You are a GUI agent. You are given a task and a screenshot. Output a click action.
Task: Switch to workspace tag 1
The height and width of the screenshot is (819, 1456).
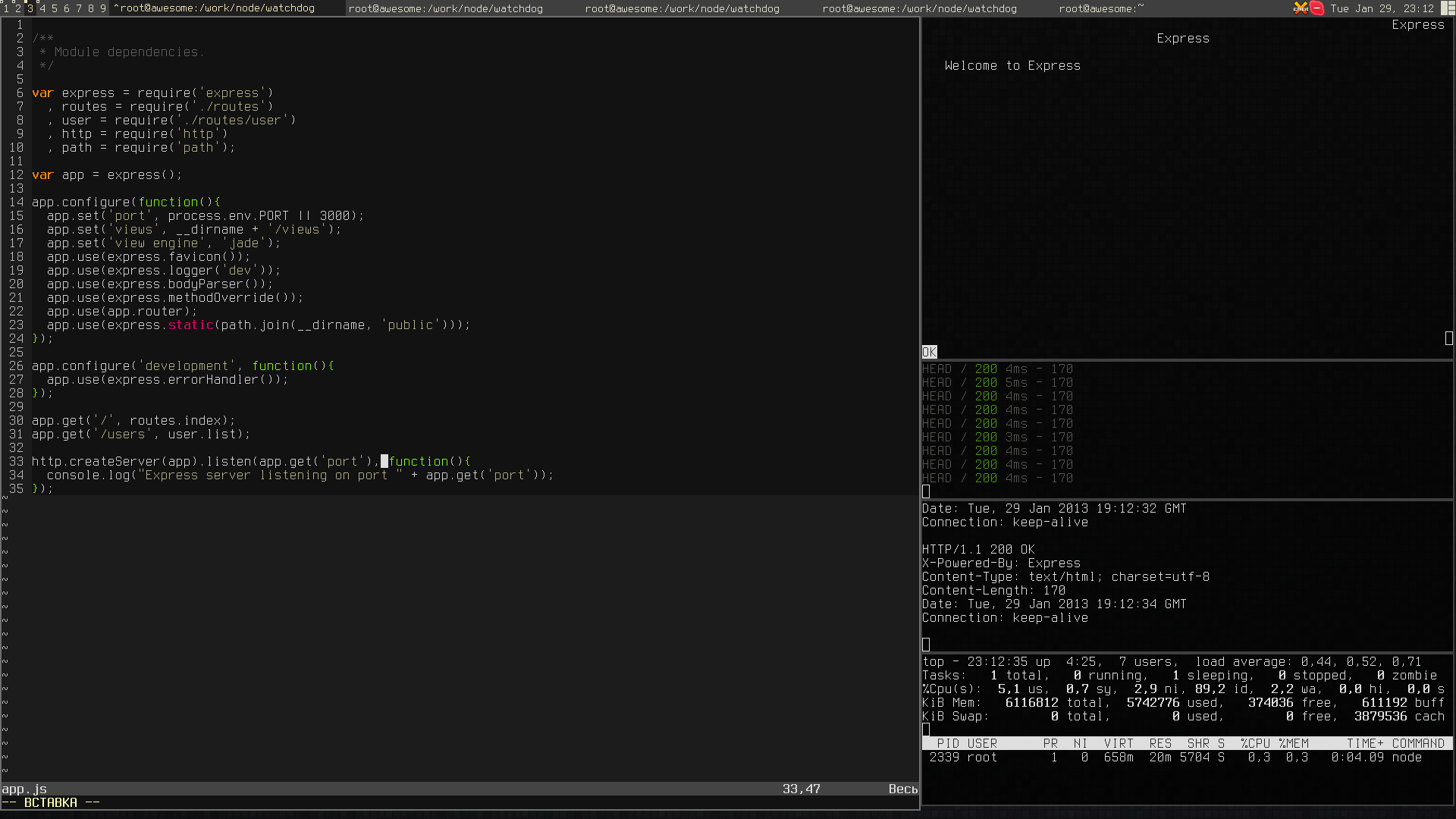pyautogui.click(x=6, y=8)
